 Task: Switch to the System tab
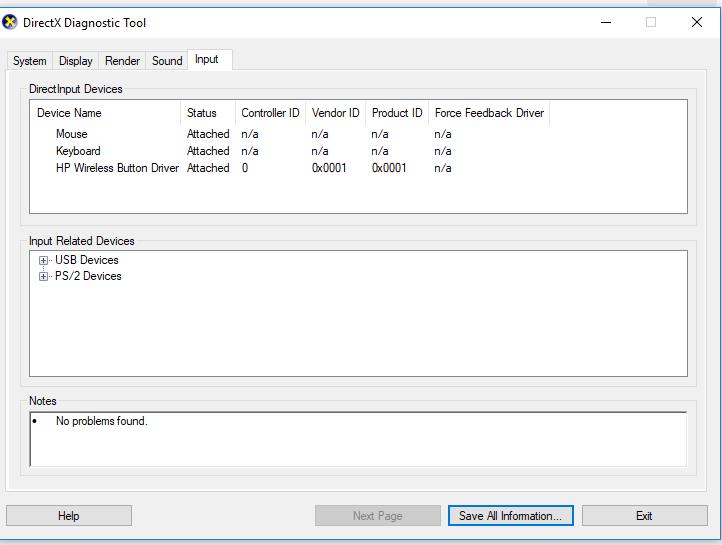pos(29,61)
